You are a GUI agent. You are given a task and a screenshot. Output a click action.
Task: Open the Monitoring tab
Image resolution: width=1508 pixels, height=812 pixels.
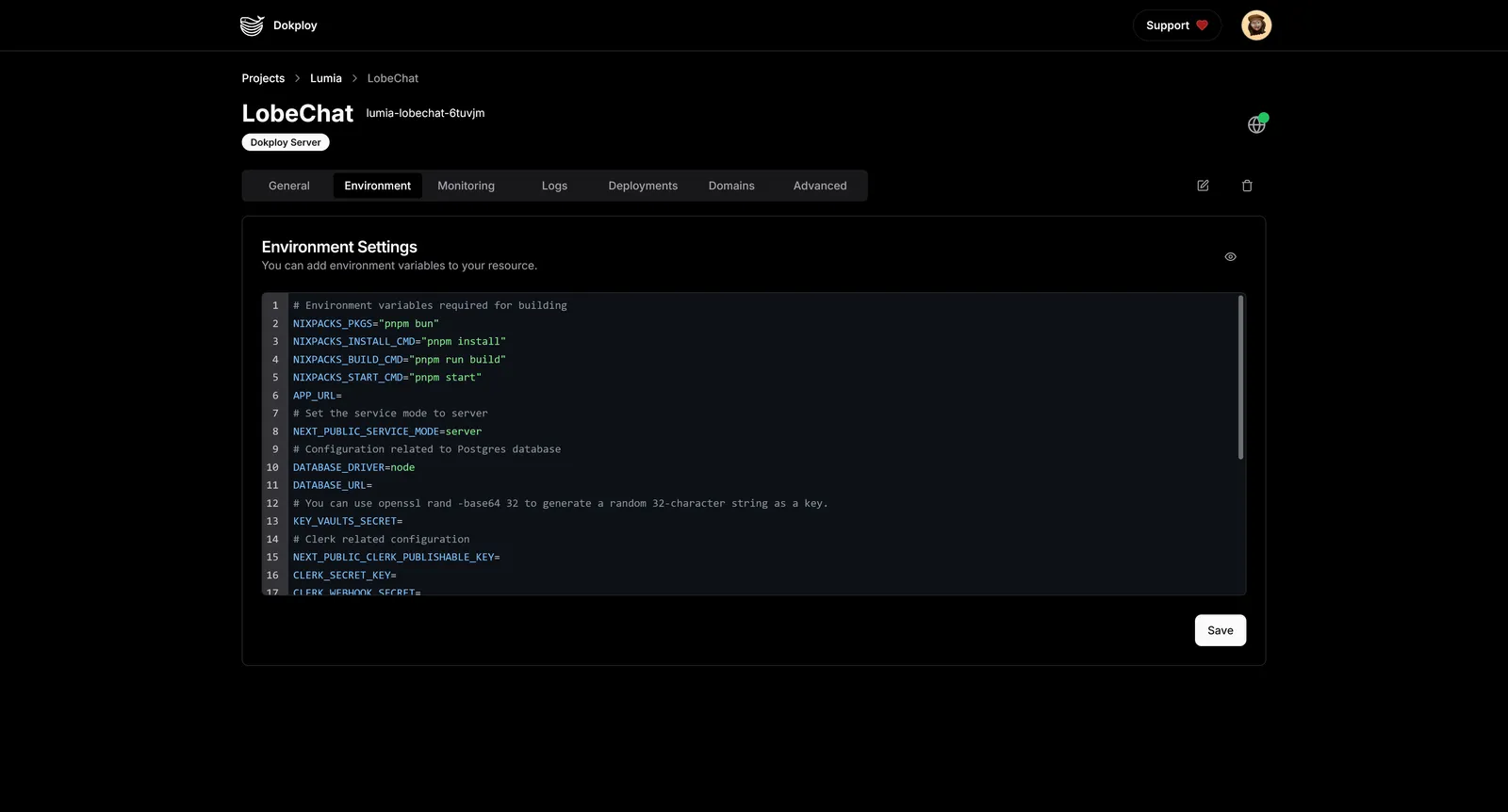[466, 186]
